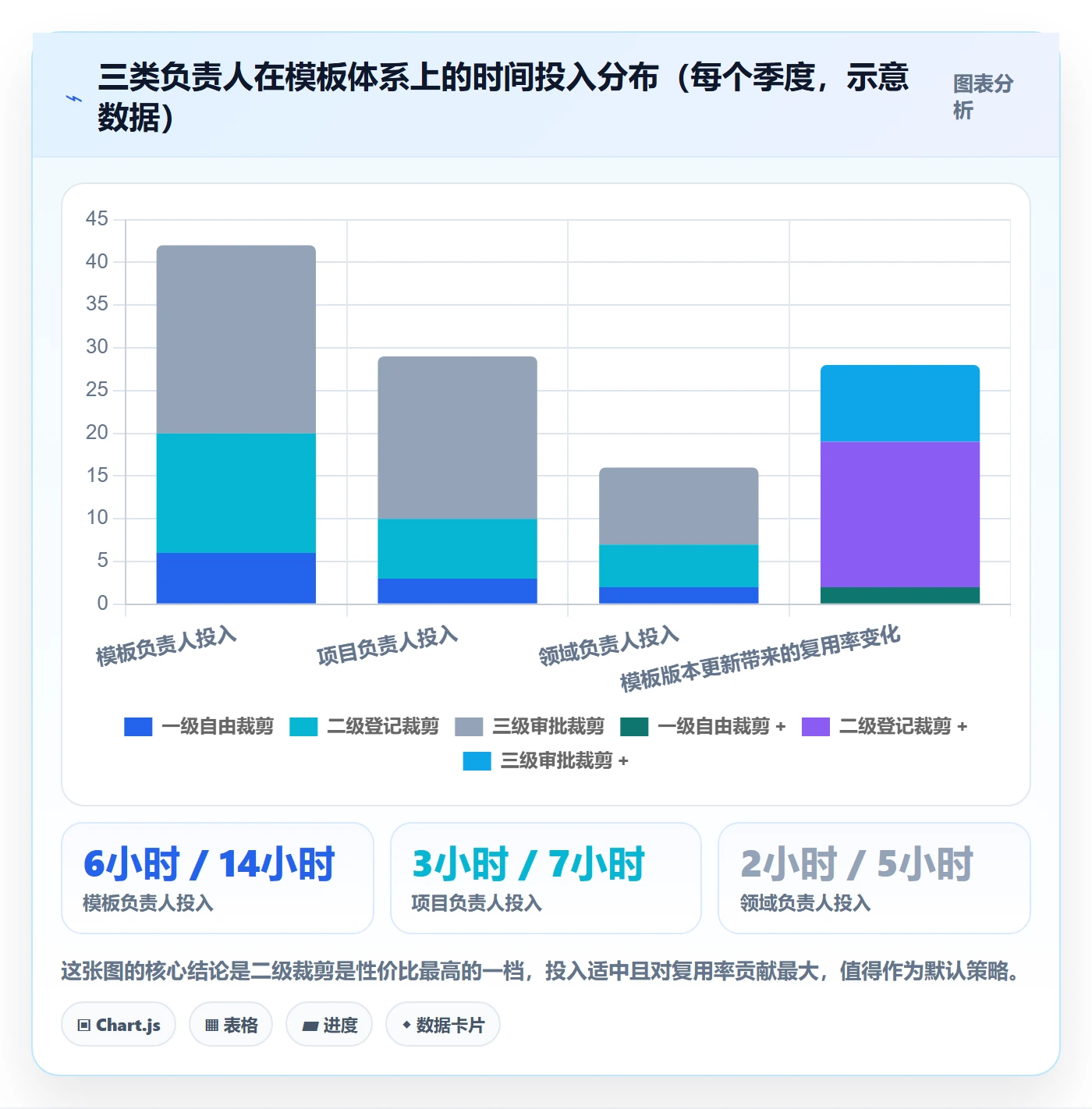Image resolution: width=1092 pixels, height=1109 pixels.
Task: Click the grid icon in the 表格 tag
Action: (211, 1026)
